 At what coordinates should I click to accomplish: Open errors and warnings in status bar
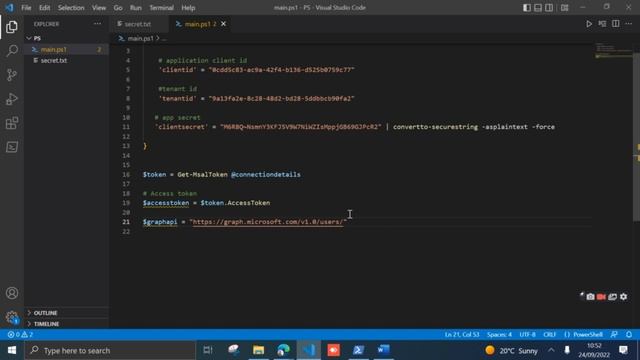[x=20, y=334]
